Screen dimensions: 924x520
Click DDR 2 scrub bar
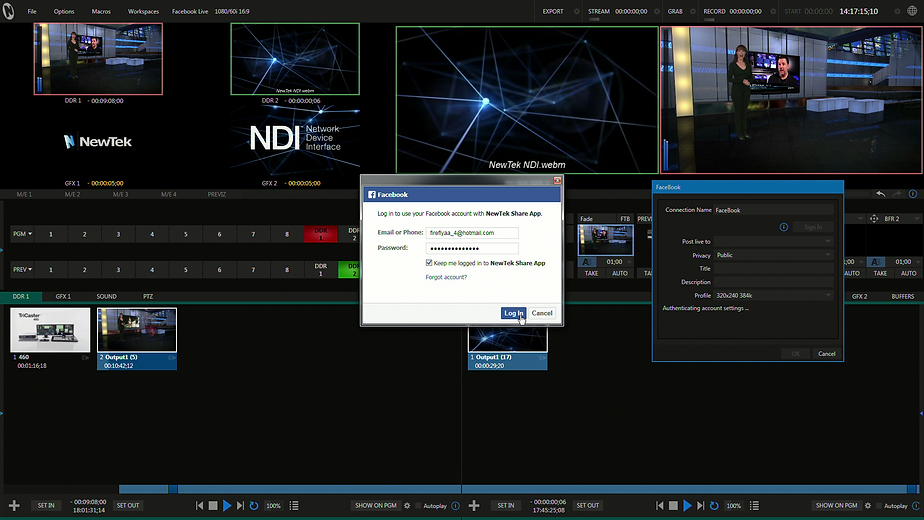pyautogui.click(x=691, y=489)
